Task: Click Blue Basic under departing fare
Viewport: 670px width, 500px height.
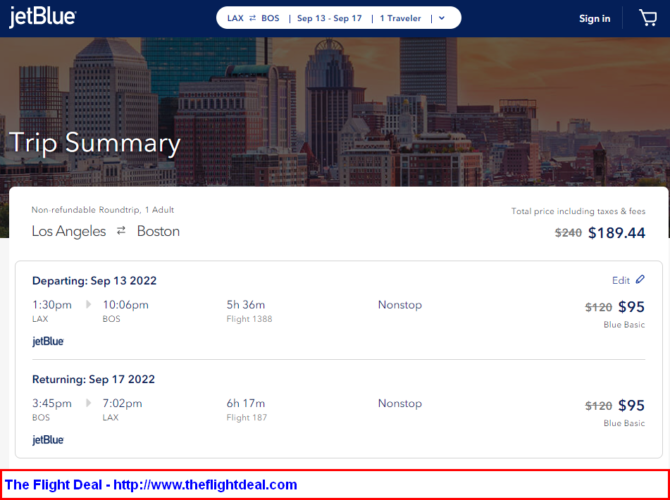Action: tap(624, 325)
